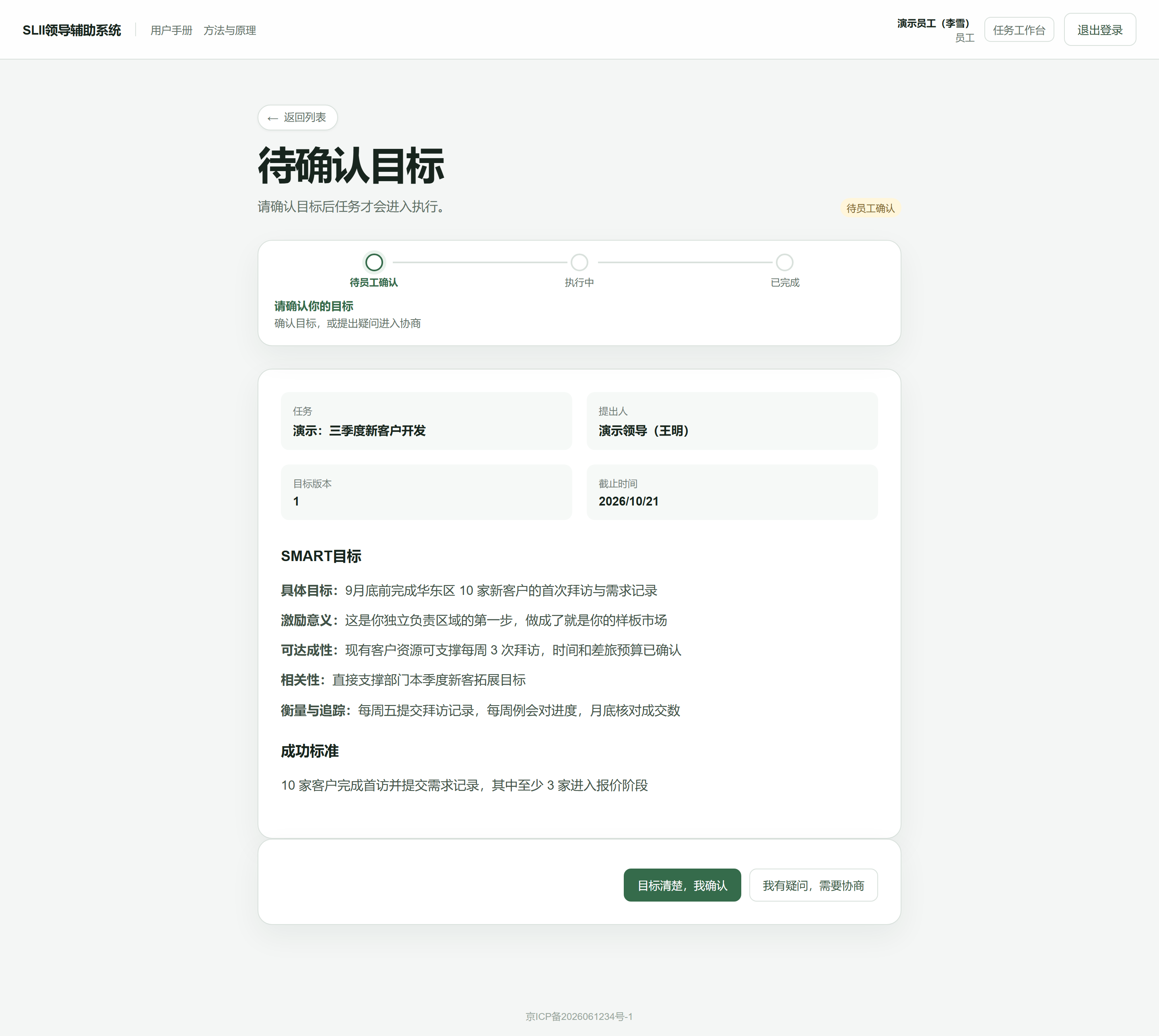Click the yellow 待员工确认 status badge
Screen dimensions: 1159x1036
(870, 208)
